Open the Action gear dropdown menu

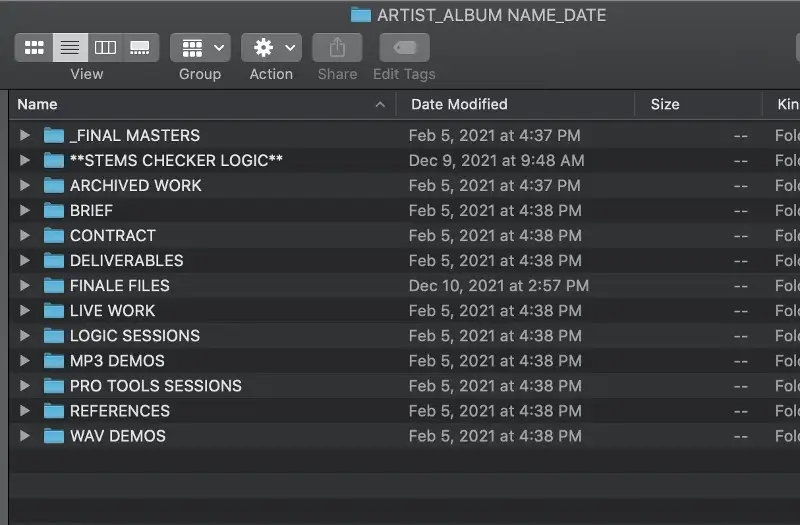[x=271, y=47]
